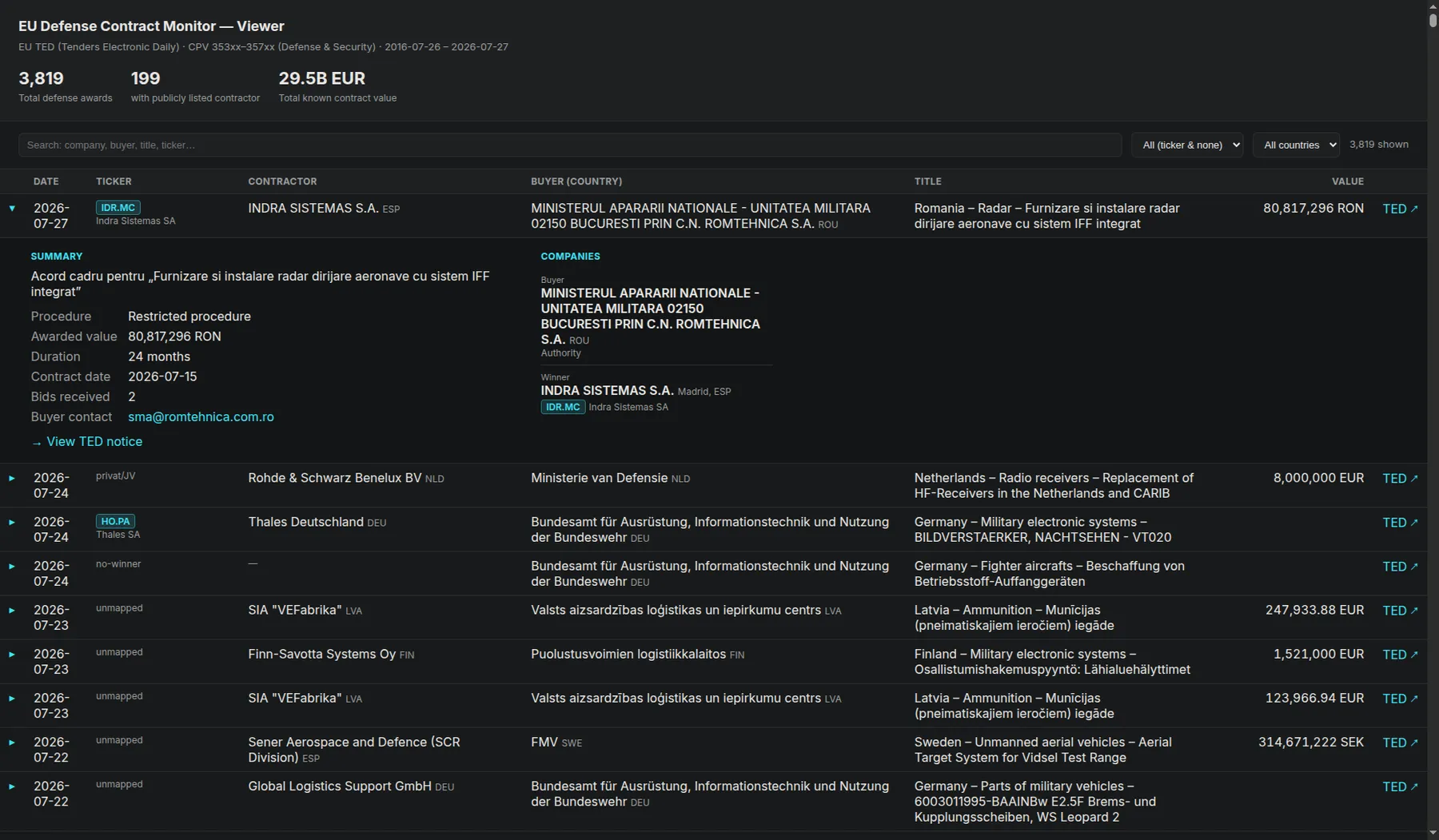Click the 3,819 total defense awards stat
1439x840 pixels.
point(66,86)
